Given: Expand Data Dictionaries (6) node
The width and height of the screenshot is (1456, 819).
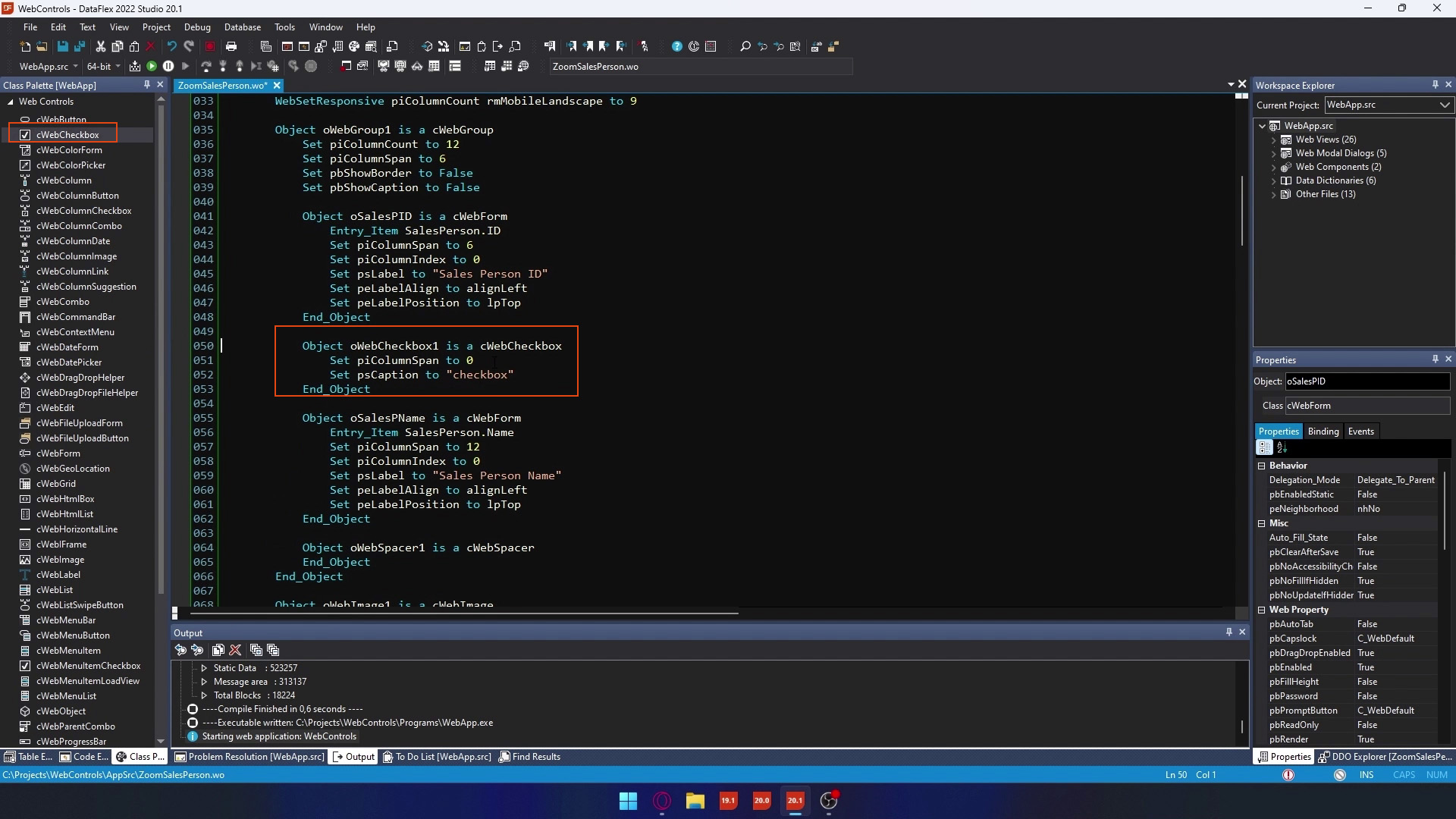Looking at the screenshot, I should (x=1274, y=181).
